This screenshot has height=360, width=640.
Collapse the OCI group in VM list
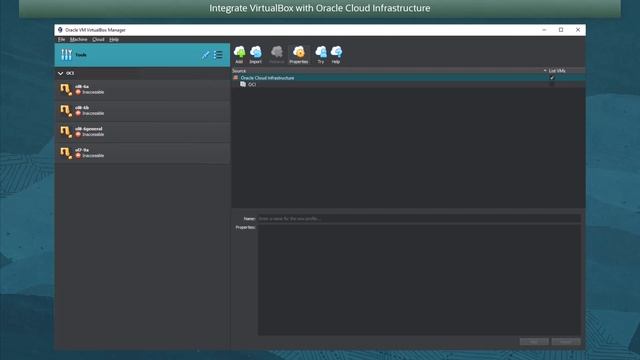coord(60,73)
